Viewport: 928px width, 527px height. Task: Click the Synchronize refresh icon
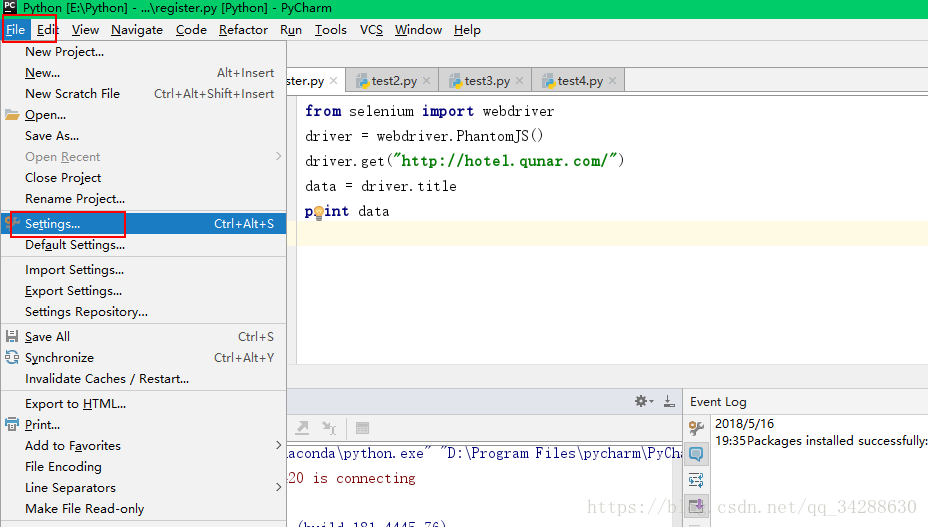click(12, 357)
